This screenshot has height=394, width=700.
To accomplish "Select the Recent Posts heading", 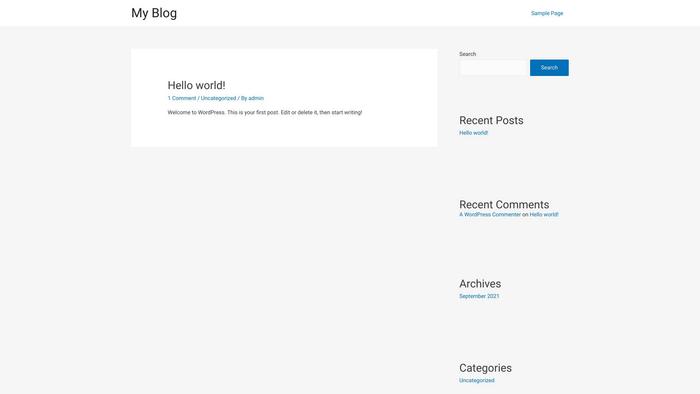I will (x=491, y=120).
